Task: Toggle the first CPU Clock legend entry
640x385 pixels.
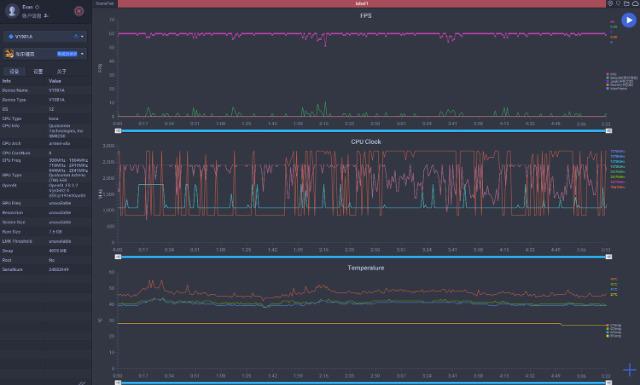Action: click(x=618, y=151)
